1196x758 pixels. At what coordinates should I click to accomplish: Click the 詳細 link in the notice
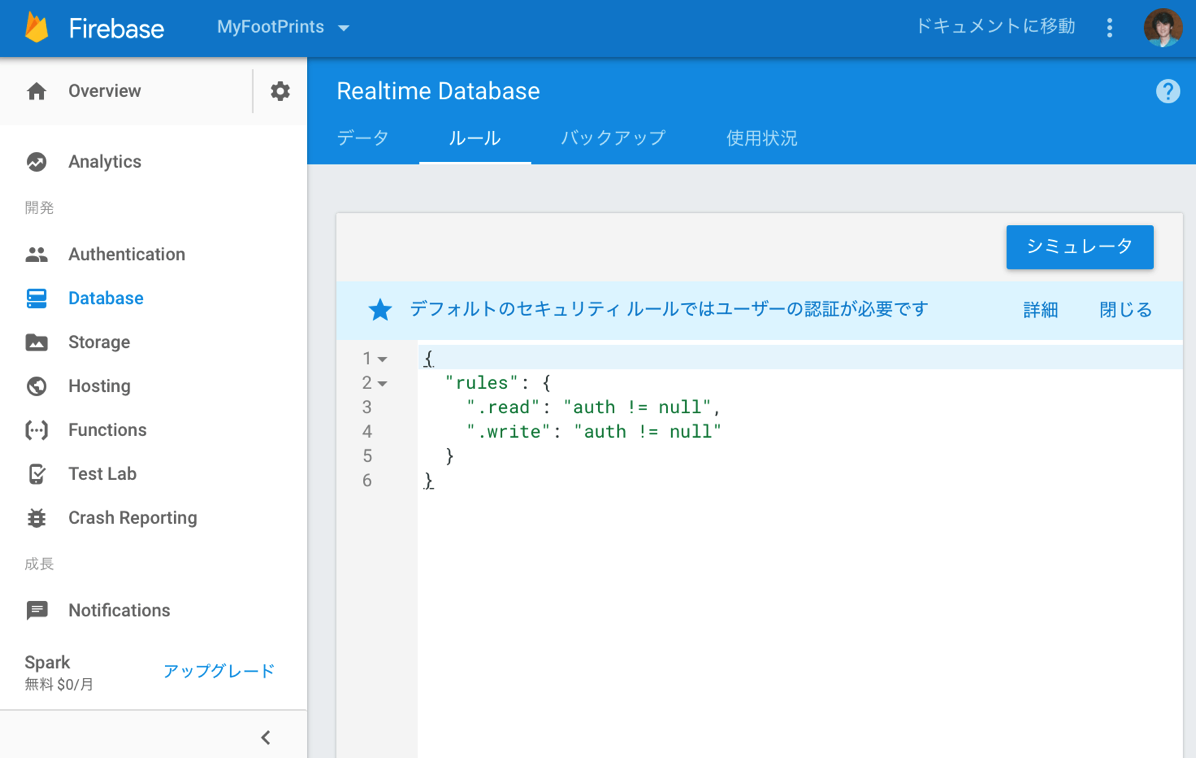[1040, 310]
